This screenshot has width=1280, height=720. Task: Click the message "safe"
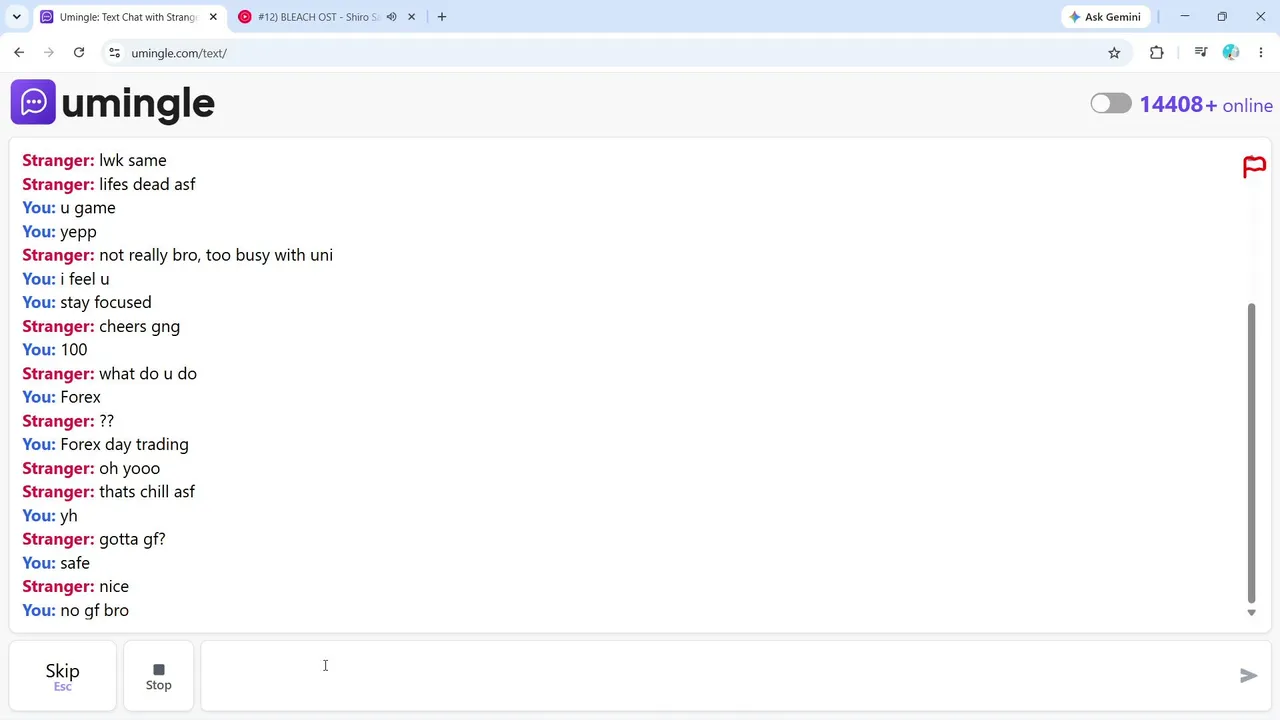coord(75,563)
